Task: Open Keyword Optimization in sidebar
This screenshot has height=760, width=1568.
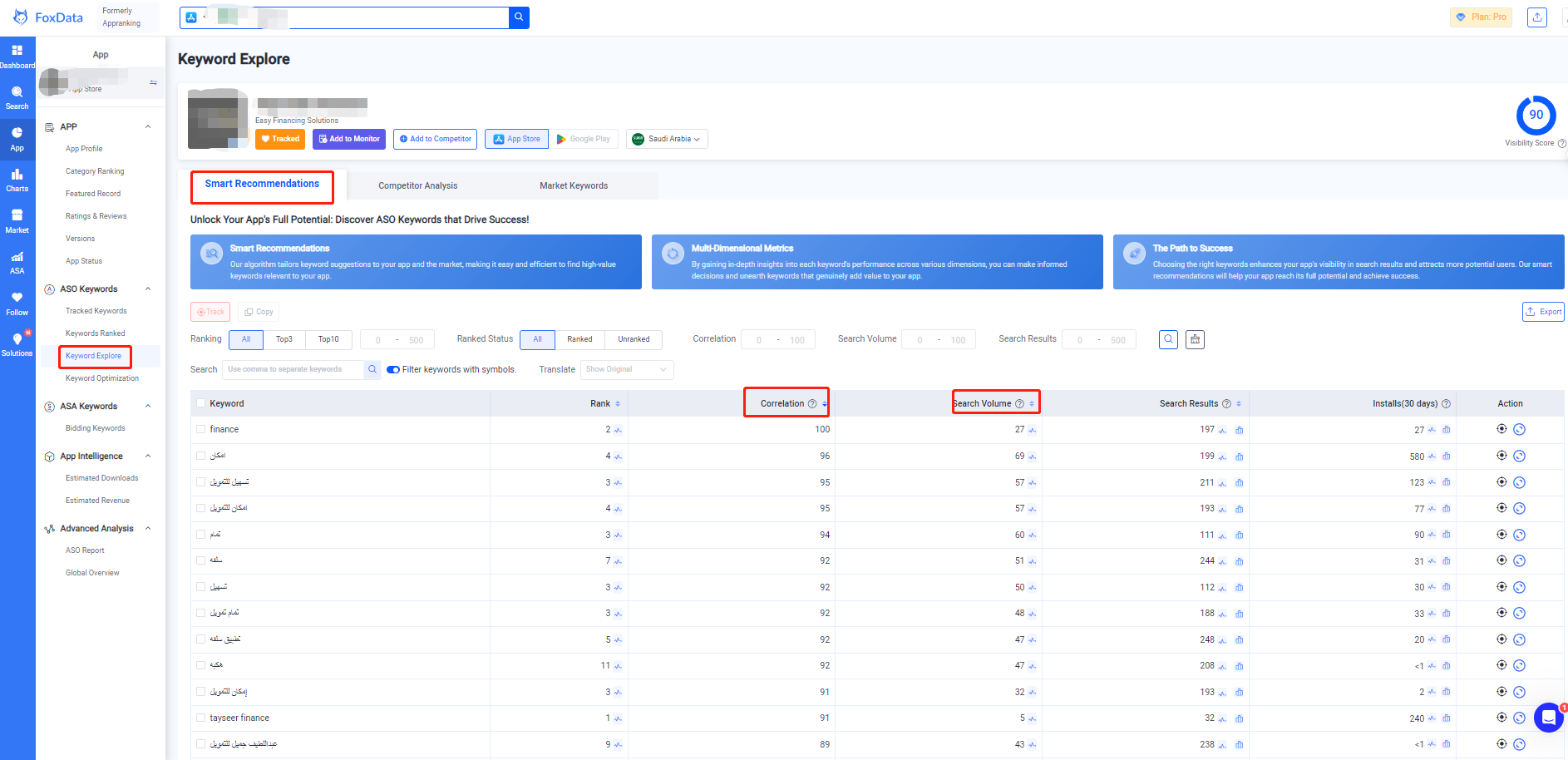Action: (x=102, y=378)
